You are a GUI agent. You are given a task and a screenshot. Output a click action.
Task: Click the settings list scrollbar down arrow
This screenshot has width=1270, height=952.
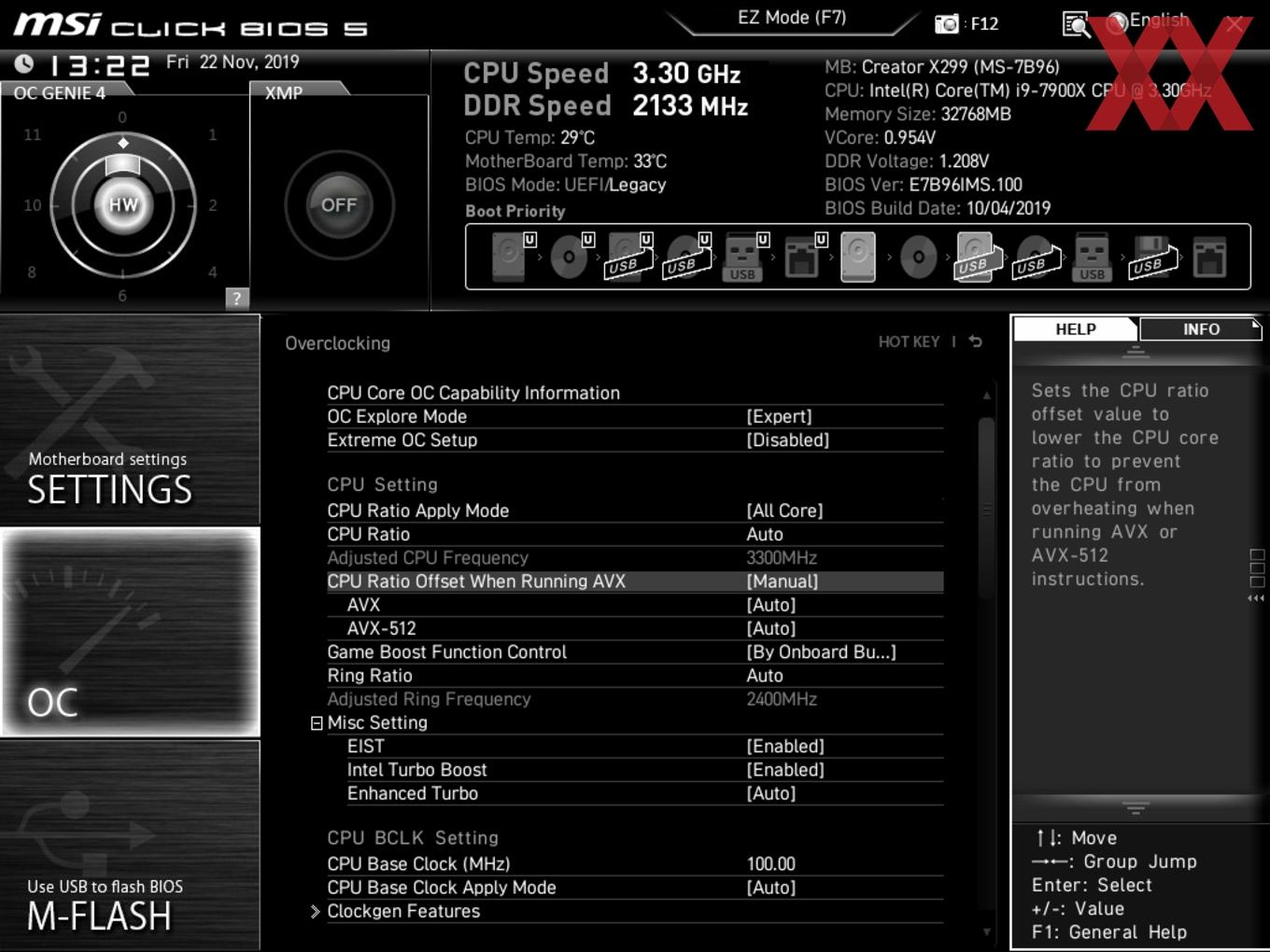click(x=986, y=931)
